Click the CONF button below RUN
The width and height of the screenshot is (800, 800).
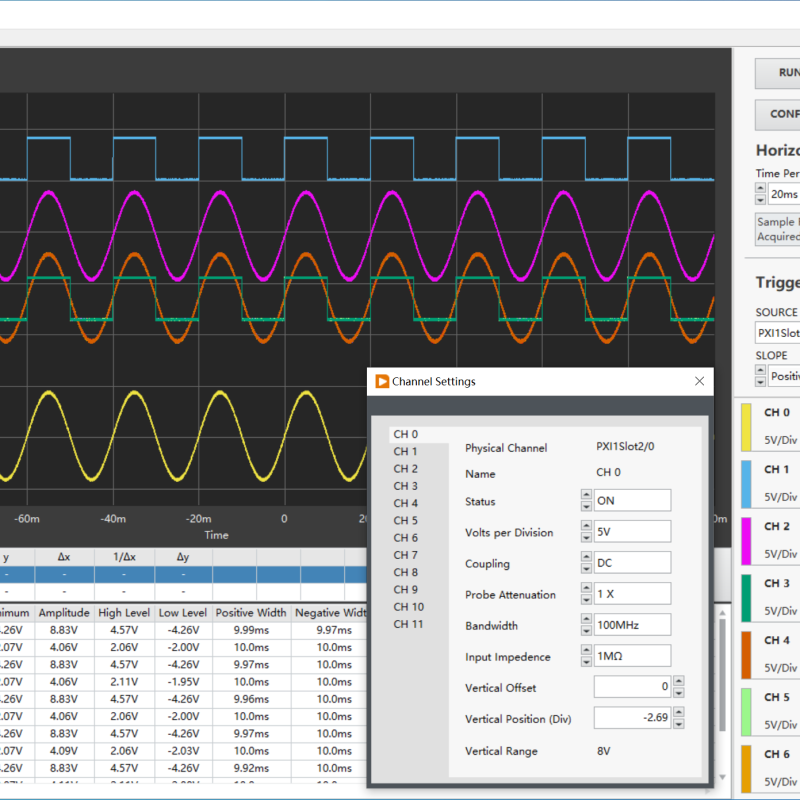tap(778, 114)
